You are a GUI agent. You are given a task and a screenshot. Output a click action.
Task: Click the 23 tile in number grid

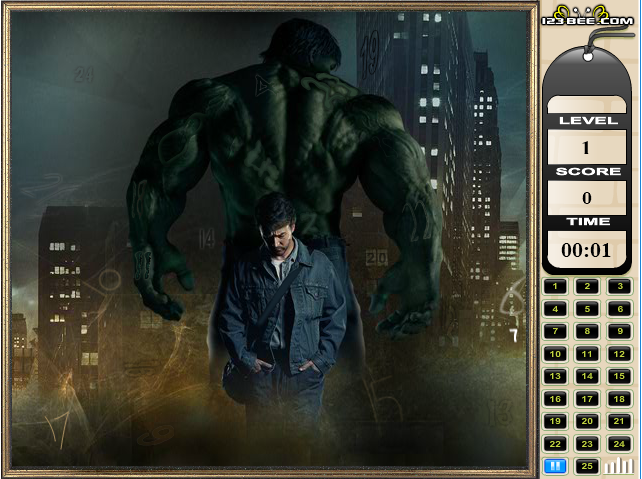pos(587,444)
